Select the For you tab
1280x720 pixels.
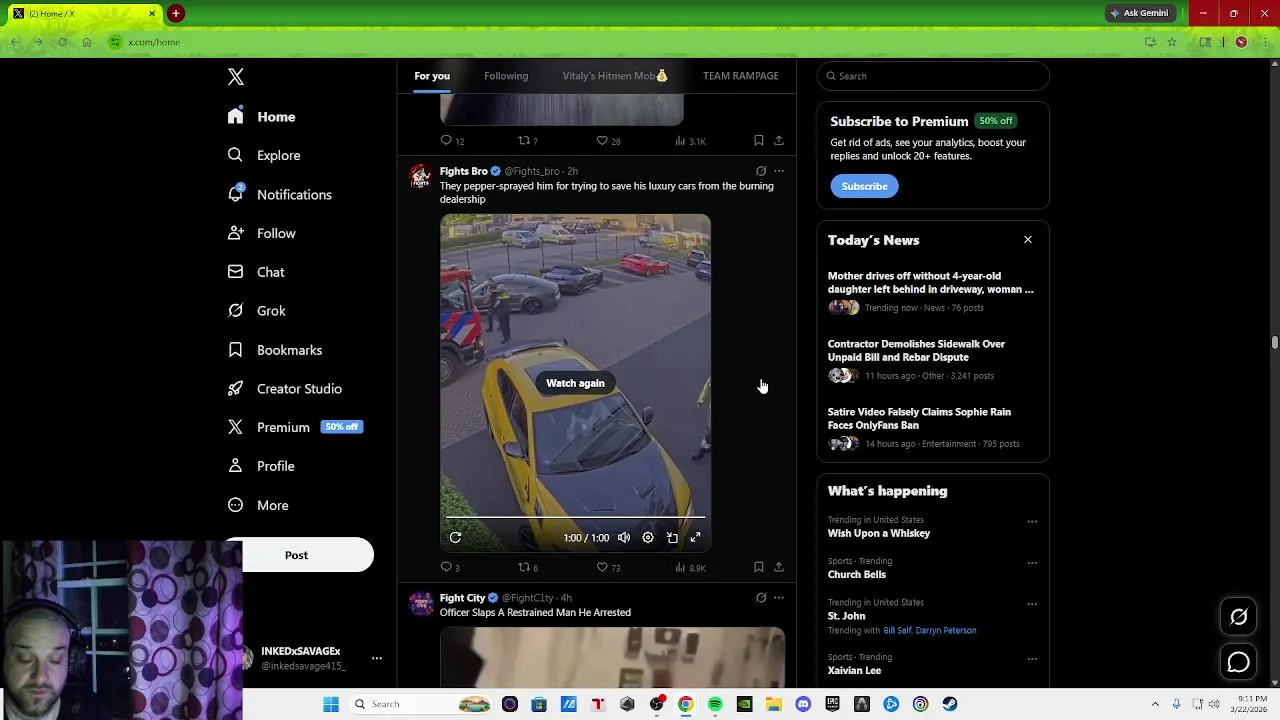coord(432,76)
